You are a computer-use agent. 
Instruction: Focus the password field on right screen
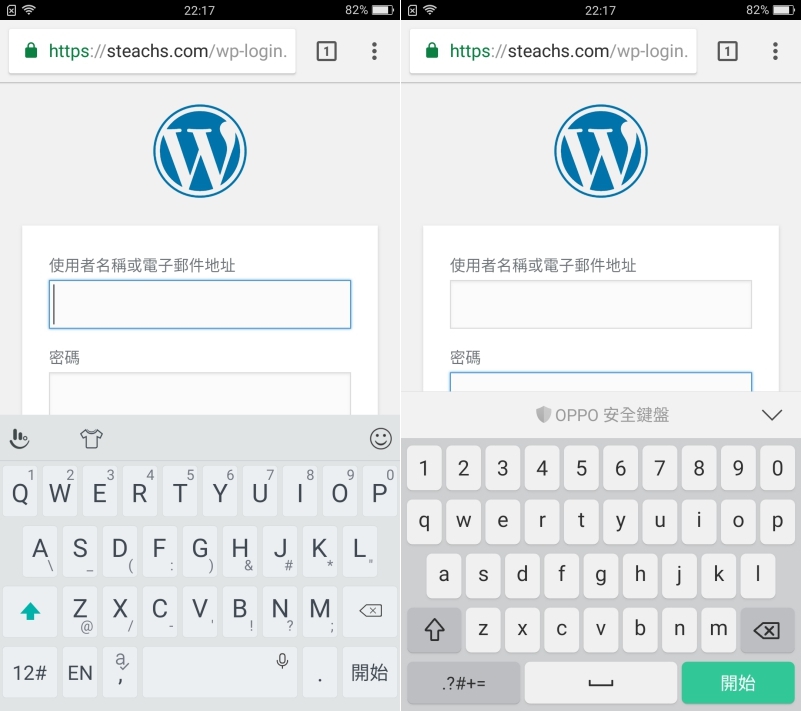coord(601,382)
